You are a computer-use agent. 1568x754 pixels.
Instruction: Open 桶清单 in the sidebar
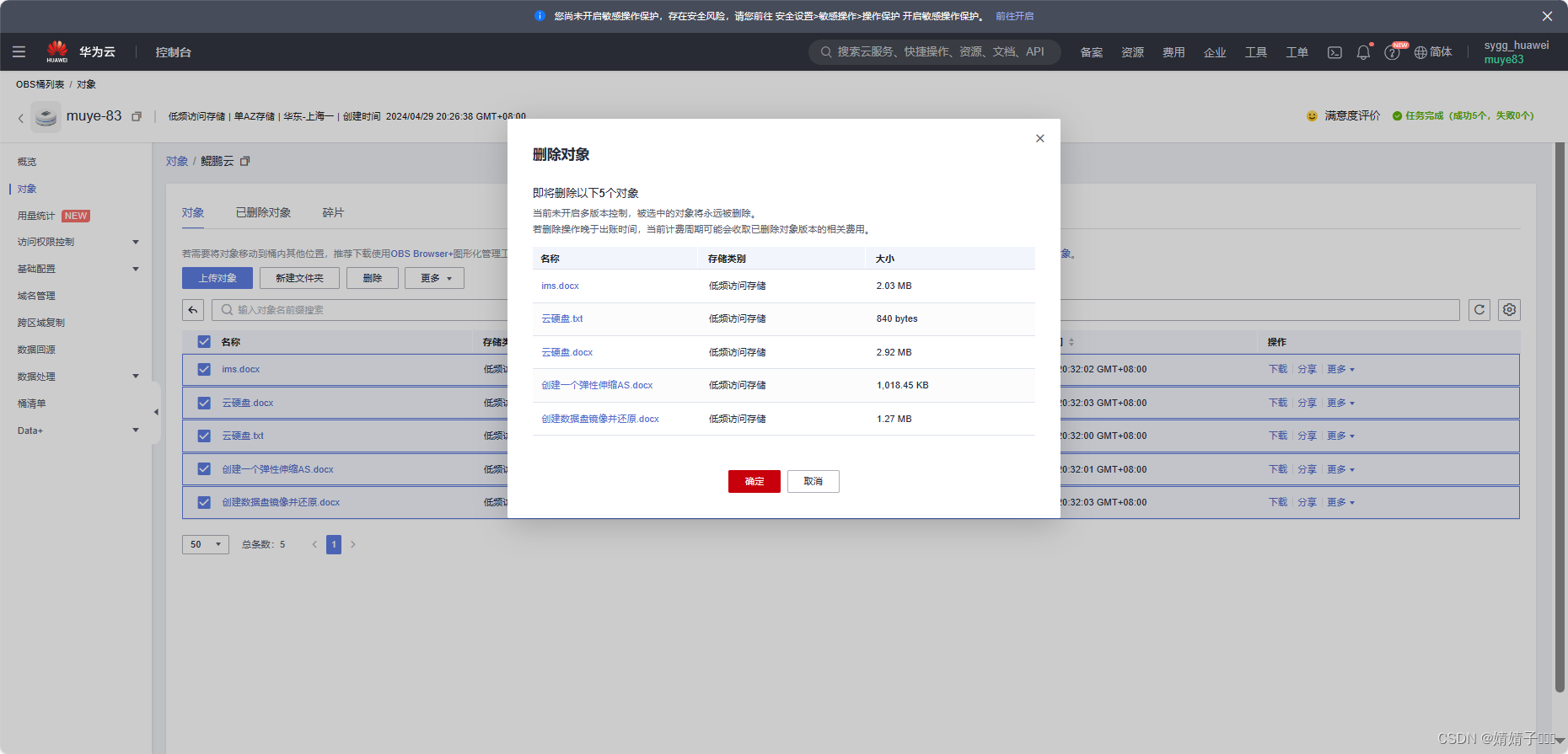click(x=31, y=404)
